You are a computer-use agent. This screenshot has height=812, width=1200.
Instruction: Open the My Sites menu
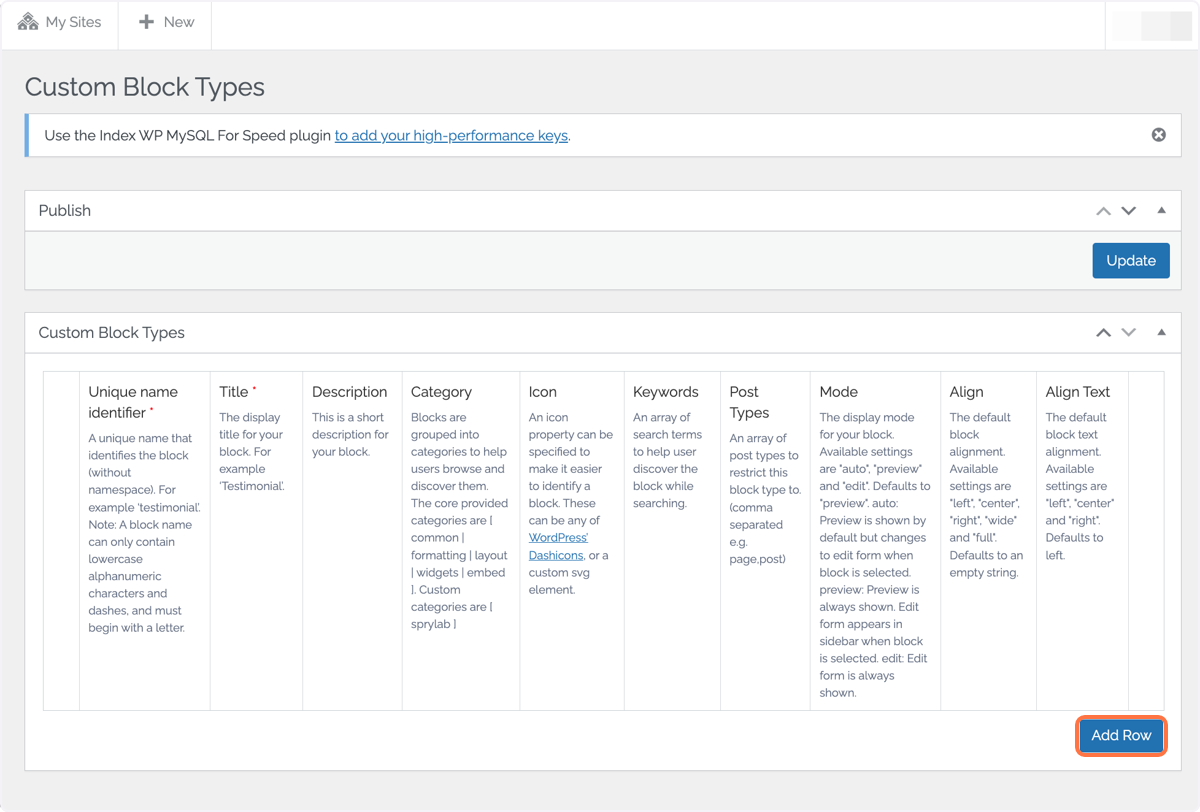click(60, 22)
